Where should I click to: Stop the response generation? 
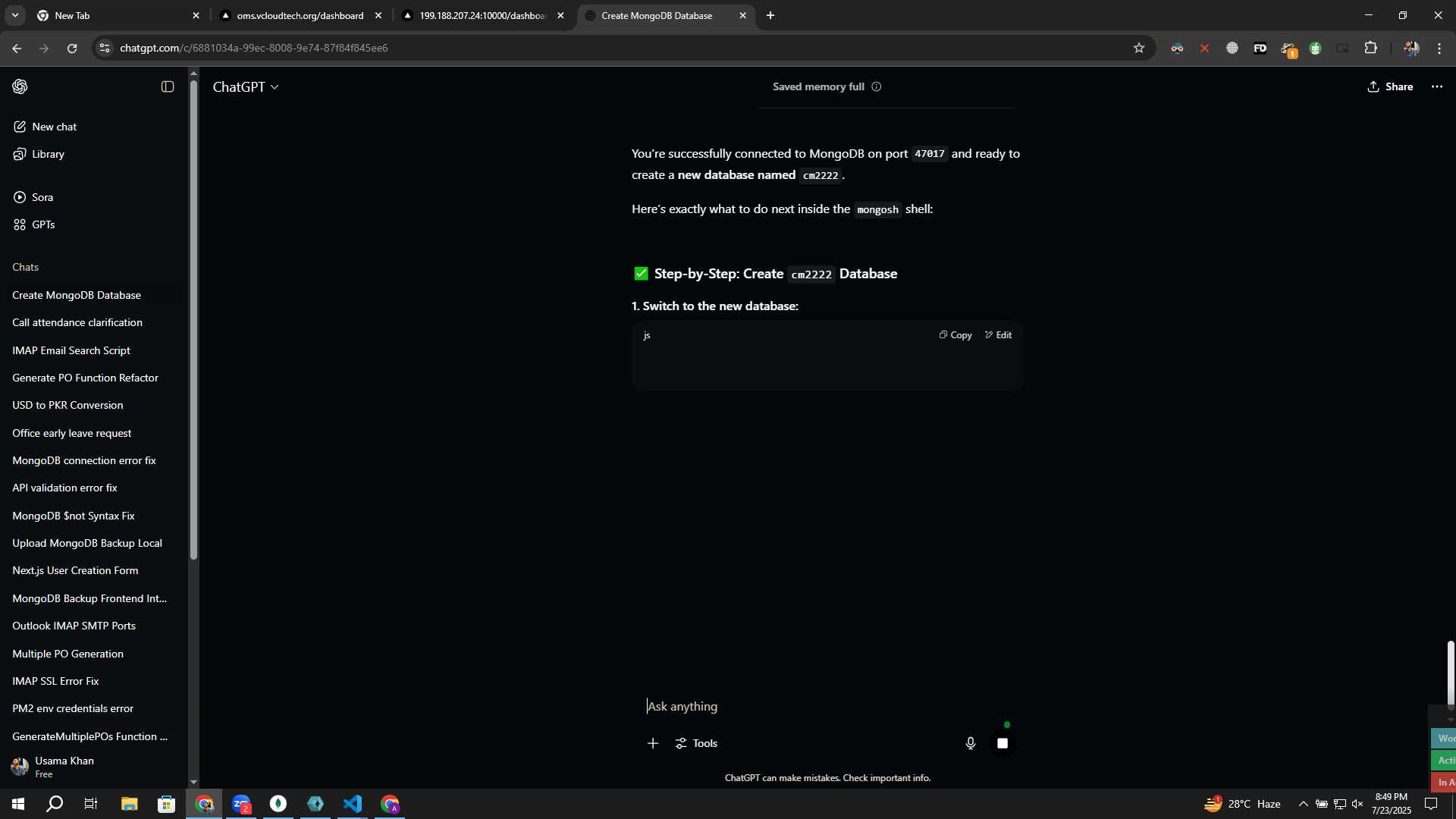coord(1003,743)
